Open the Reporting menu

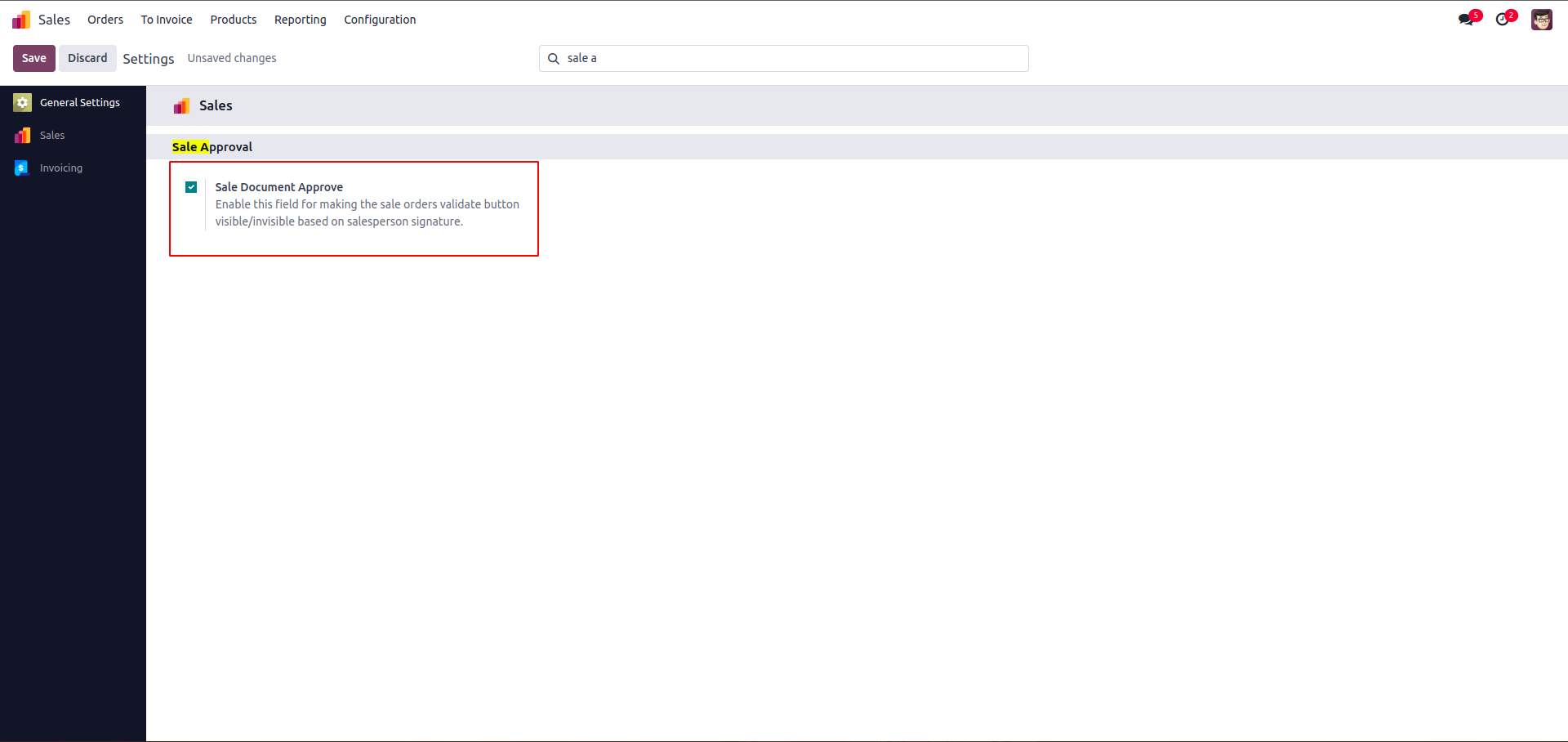[301, 20]
